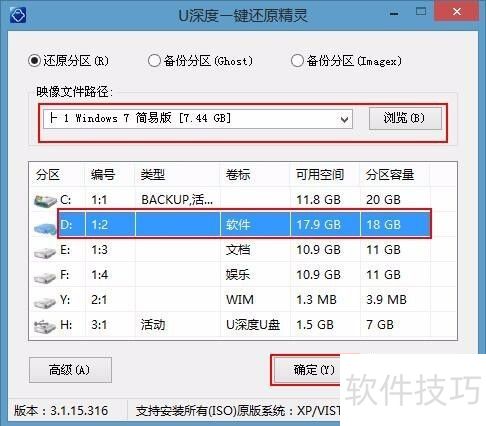Click the 1.5 GB free space cell
Screen dimensions: 486x426
315,325
